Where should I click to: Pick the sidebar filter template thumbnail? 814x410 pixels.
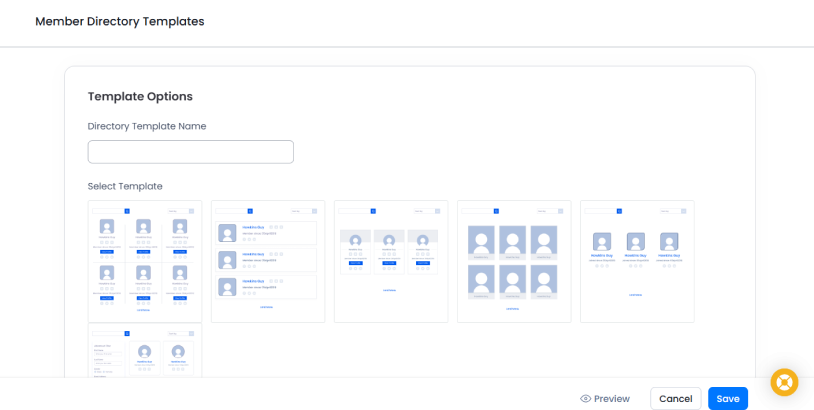145,350
